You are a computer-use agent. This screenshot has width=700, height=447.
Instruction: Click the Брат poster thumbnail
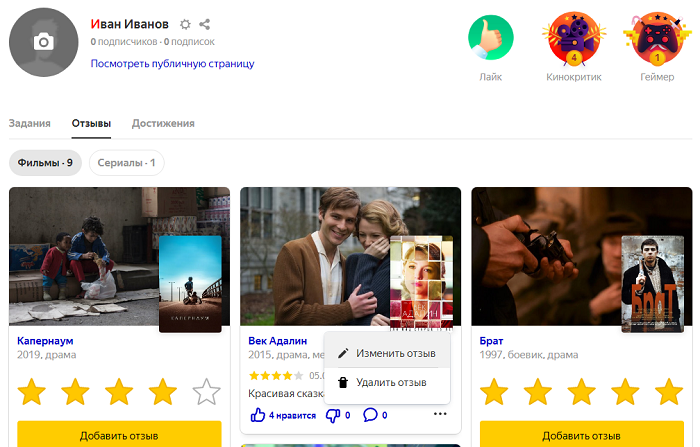click(x=653, y=284)
